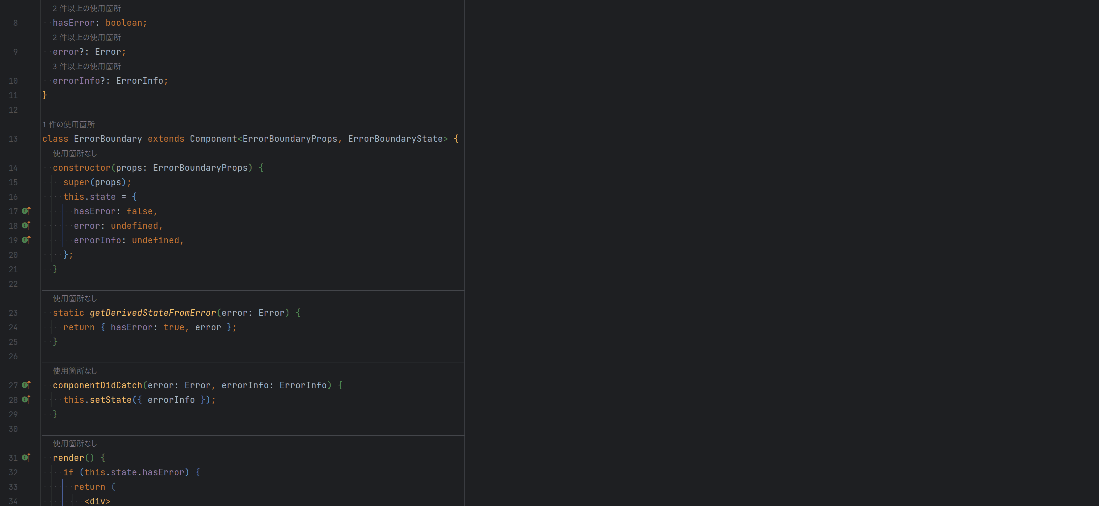Image resolution: width=1099 pixels, height=506 pixels.
Task: Click line number 23 in the gutter
Action: [13, 313]
